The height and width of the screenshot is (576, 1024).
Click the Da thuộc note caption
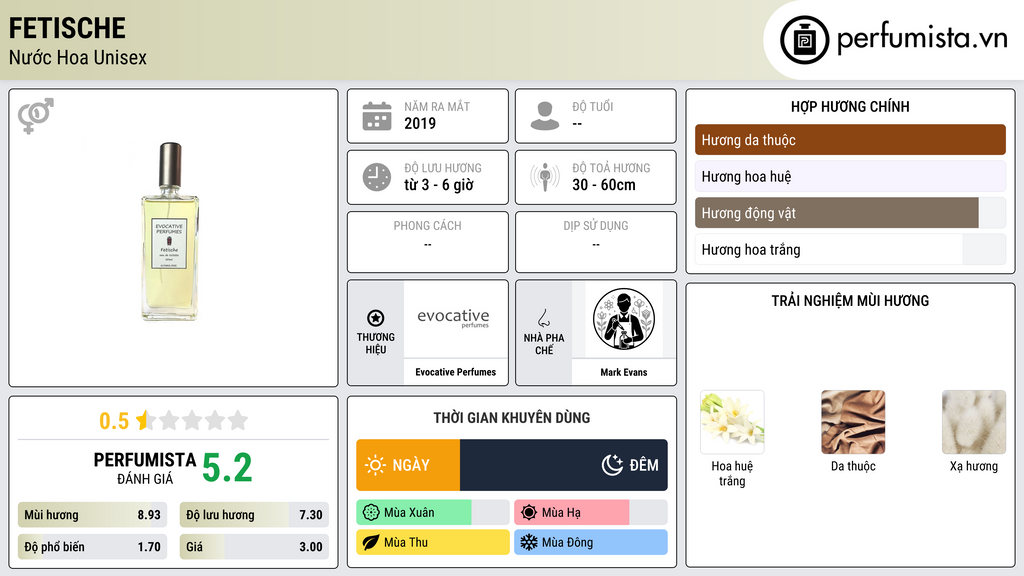click(853, 466)
